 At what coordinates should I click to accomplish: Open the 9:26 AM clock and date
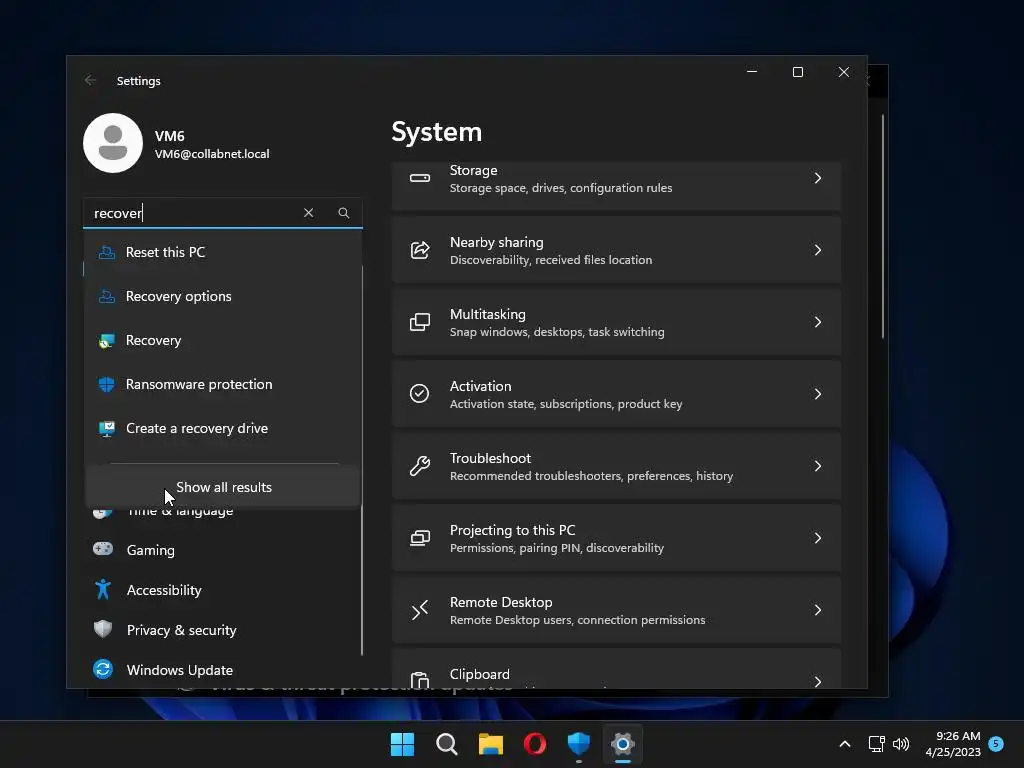pyautogui.click(x=953, y=744)
